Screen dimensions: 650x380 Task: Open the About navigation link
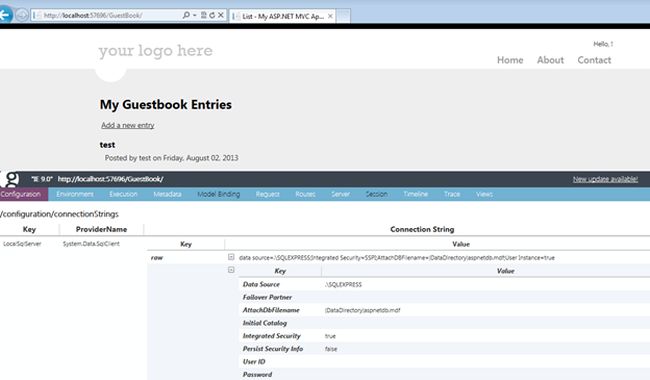(x=550, y=60)
